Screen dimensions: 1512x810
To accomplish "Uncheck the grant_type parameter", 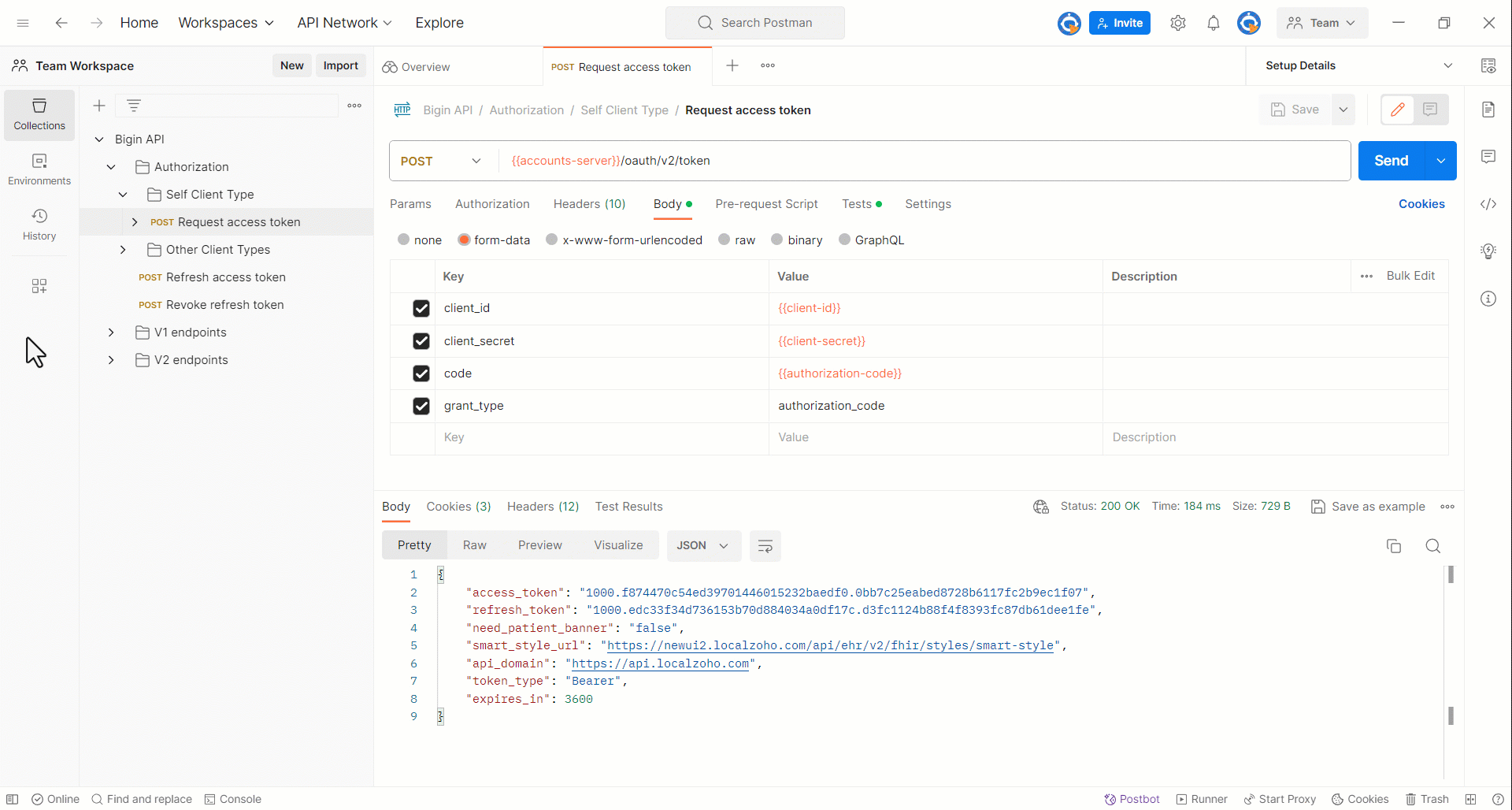I will [x=421, y=406].
